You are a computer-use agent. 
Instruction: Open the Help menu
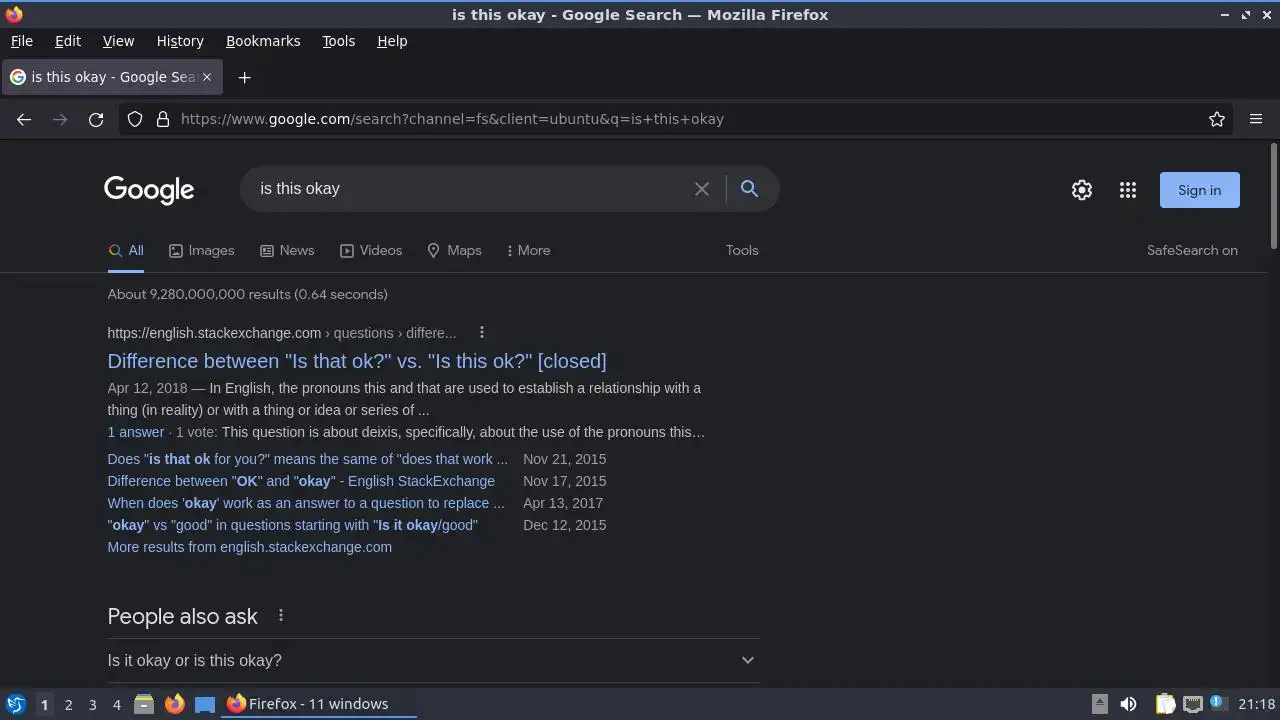tap(392, 41)
